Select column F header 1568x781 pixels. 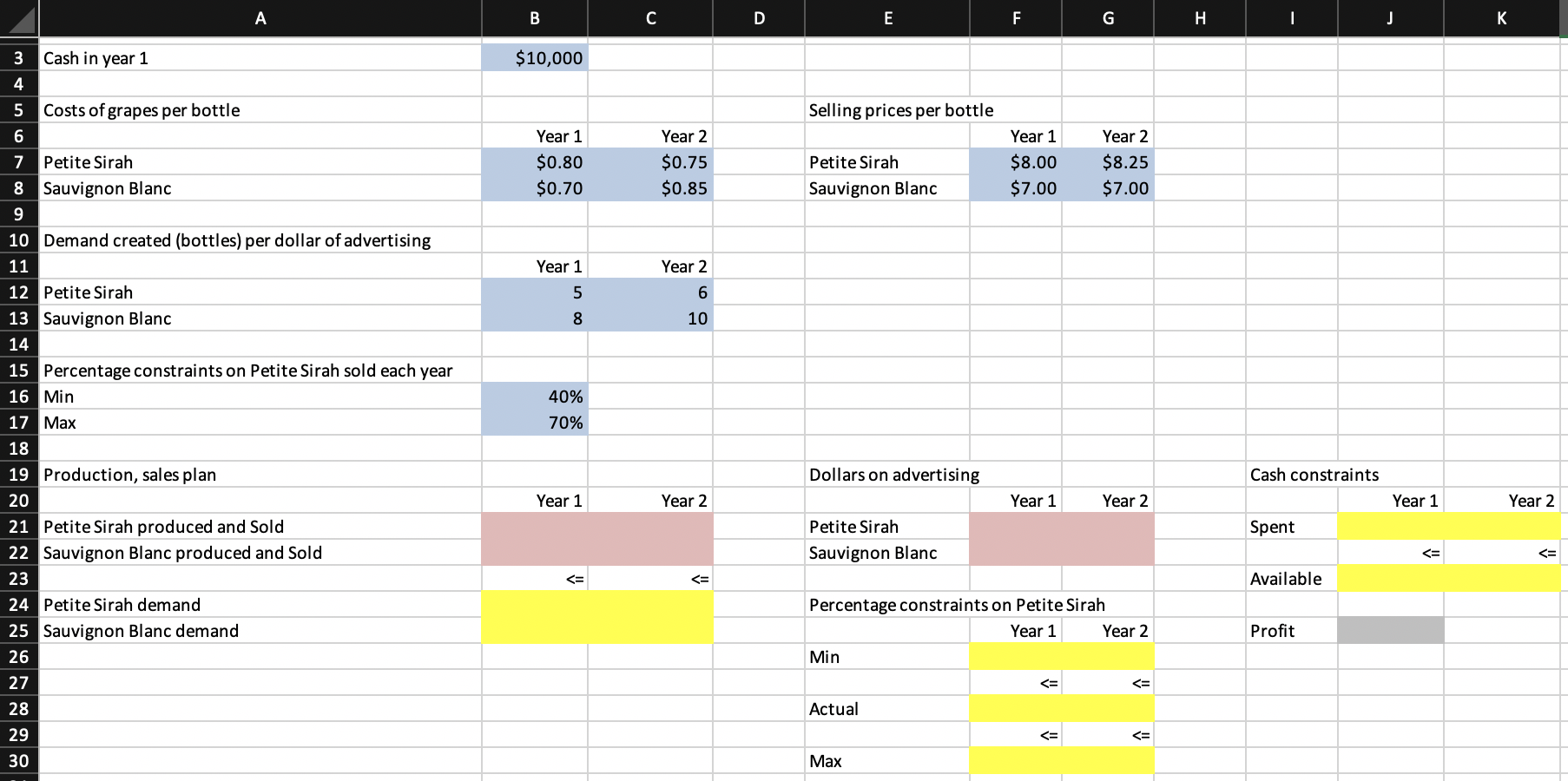[1016, 18]
